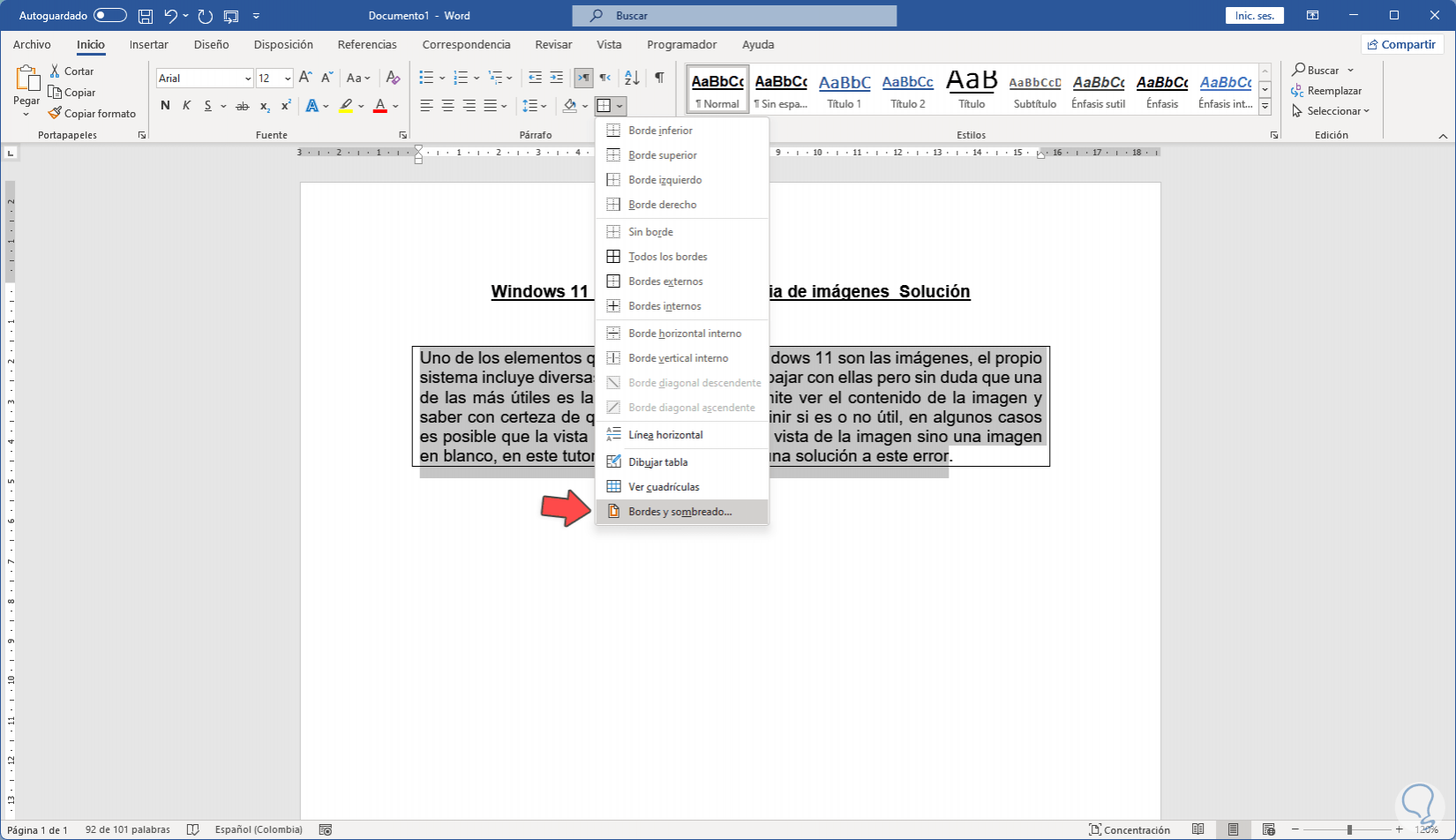The image size is (1456, 840).
Task: Expand the styles gallery with More arrow
Action: pos(1265,106)
